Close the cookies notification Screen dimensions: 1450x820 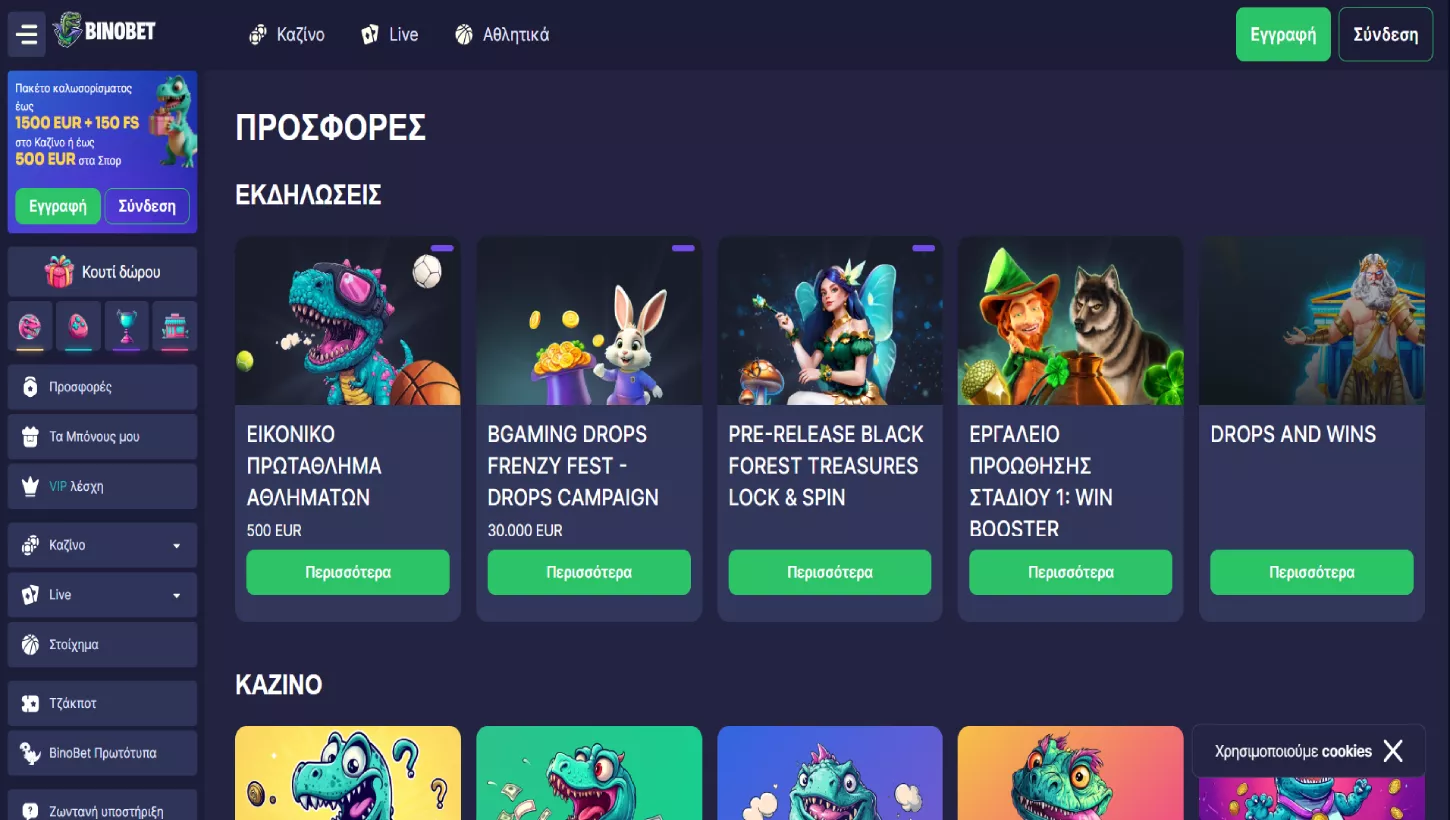click(1393, 751)
